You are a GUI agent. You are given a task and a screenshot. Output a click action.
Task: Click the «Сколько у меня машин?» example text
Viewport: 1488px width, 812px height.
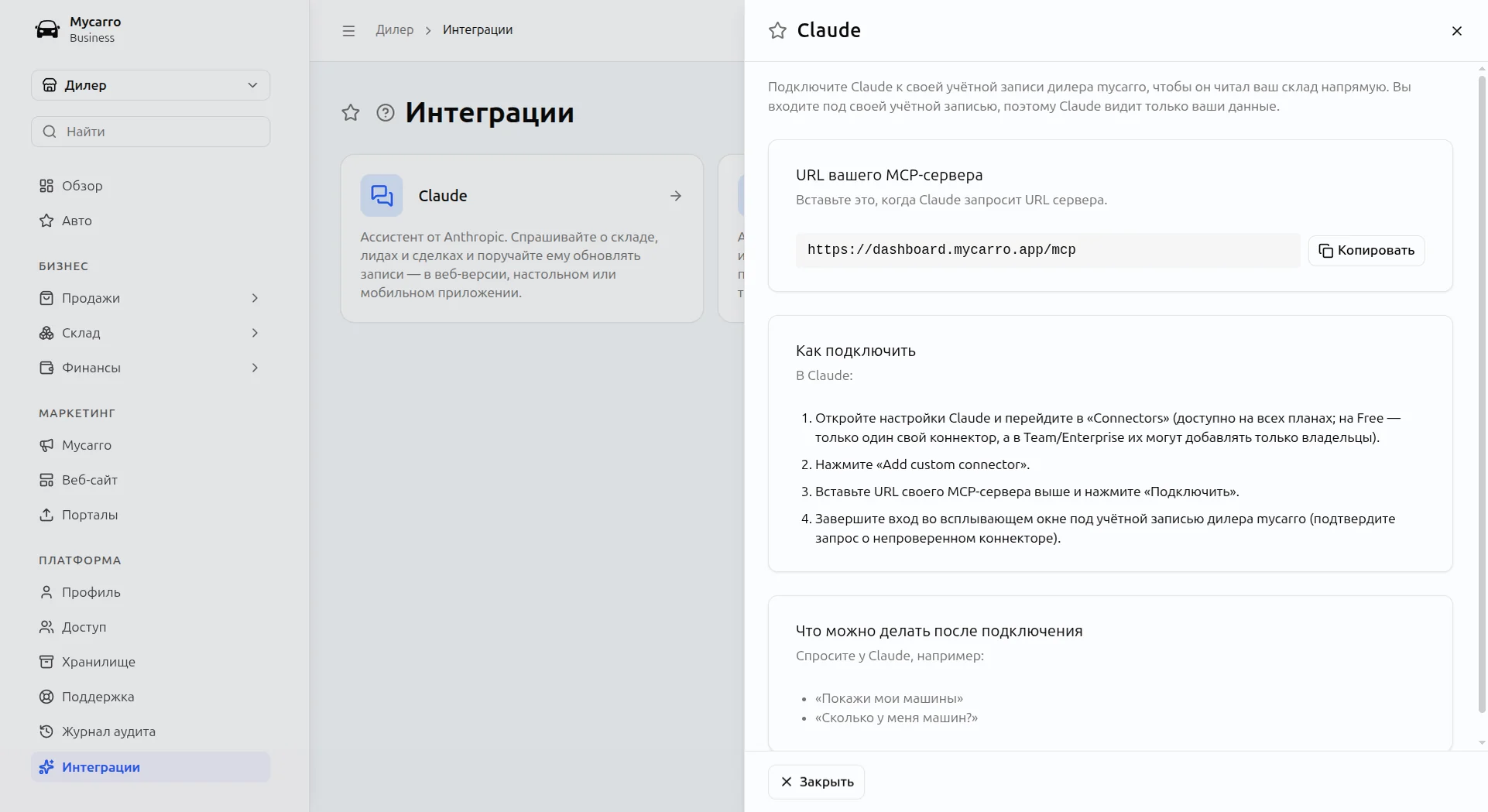coord(897,718)
